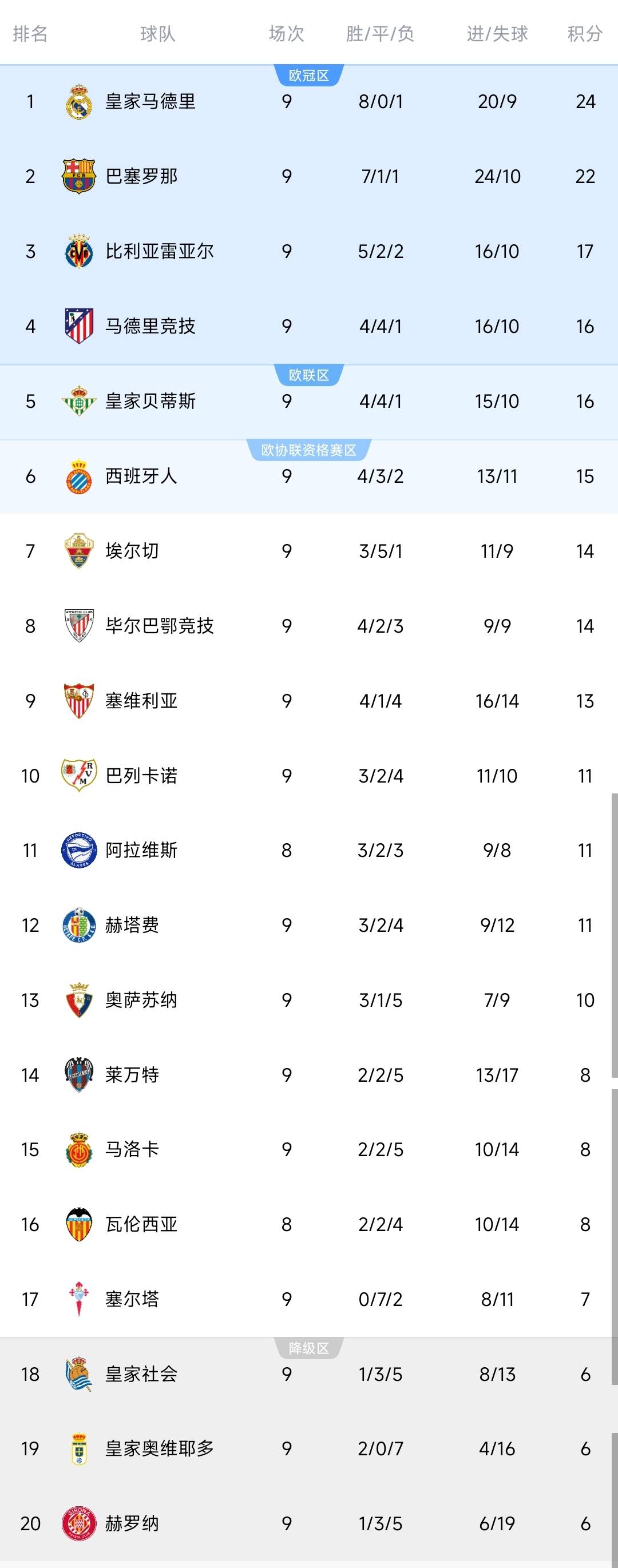Click the 进/失球 column header
This screenshot has height=1568, width=618.
(497, 34)
